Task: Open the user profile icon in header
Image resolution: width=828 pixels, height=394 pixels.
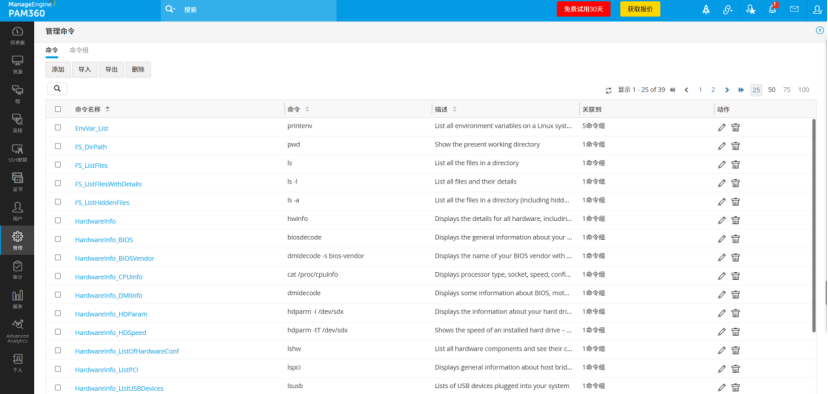Action: [817, 10]
